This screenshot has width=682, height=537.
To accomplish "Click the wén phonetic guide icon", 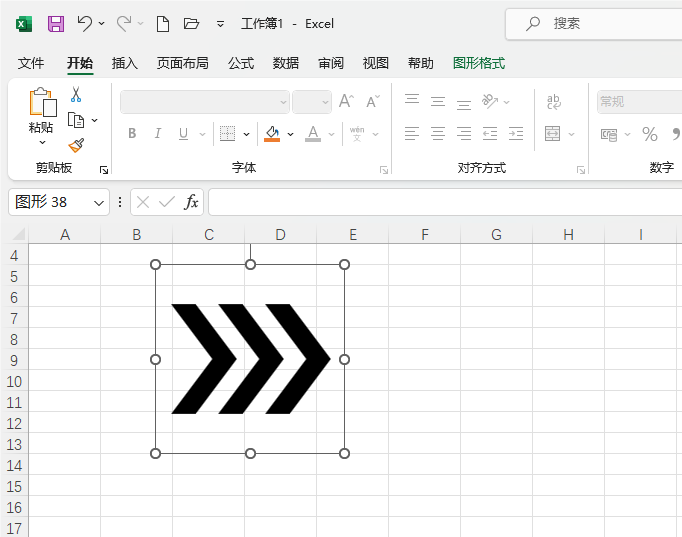I will point(357,133).
